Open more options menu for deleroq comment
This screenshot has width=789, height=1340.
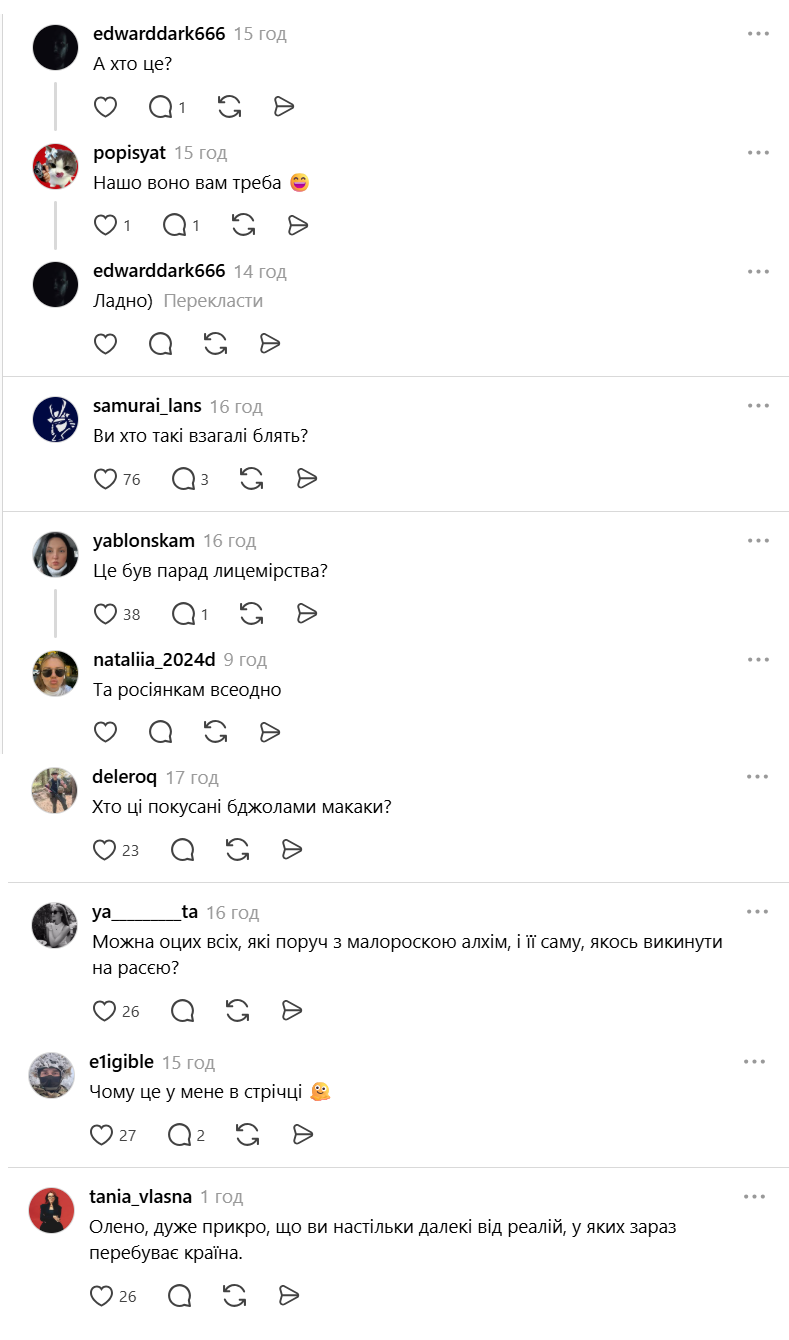(758, 777)
